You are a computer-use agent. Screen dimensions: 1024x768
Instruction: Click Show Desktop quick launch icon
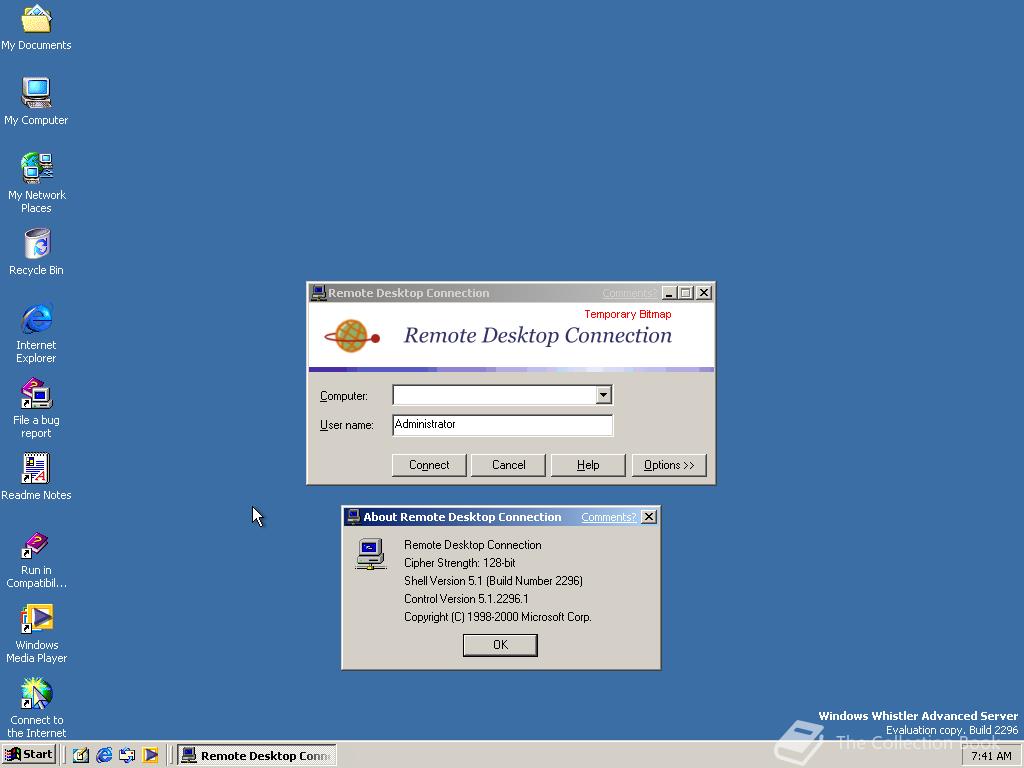pyautogui.click(x=127, y=755)
